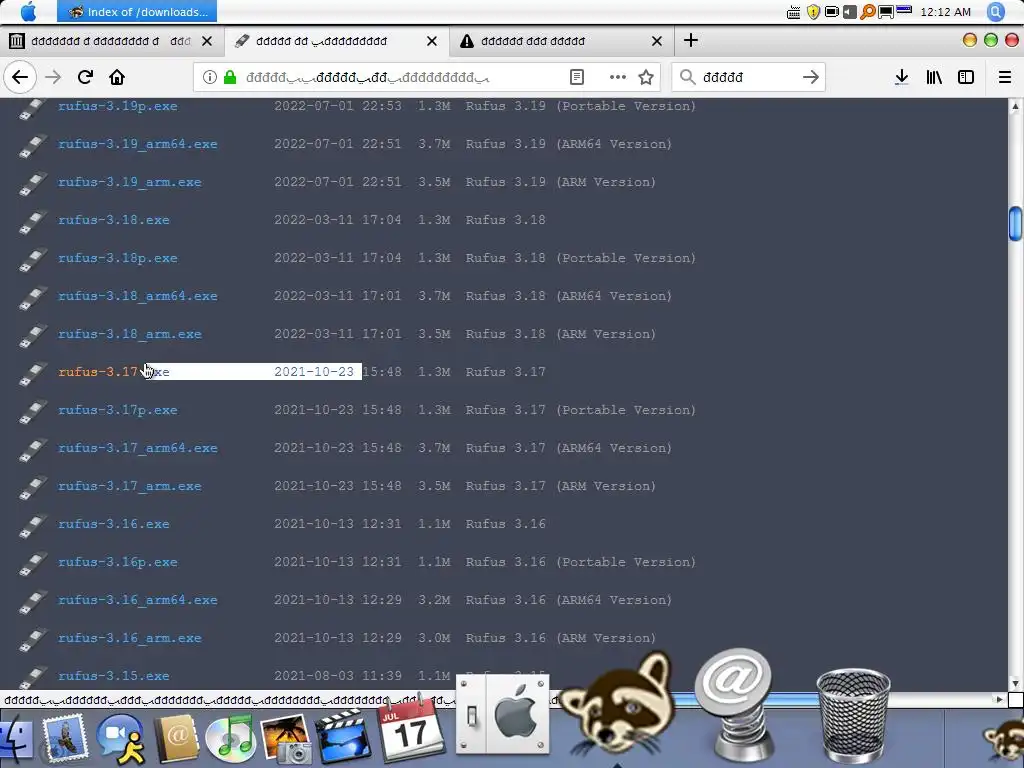This screenshot has width=1024, height=768.
Task: Click the browser Back arrow button
Action: 20,77
